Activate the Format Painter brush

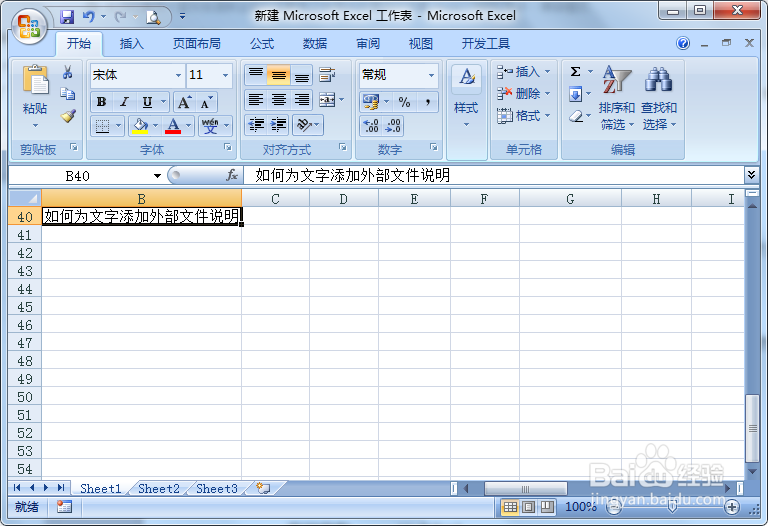click(x=68, y=116)
